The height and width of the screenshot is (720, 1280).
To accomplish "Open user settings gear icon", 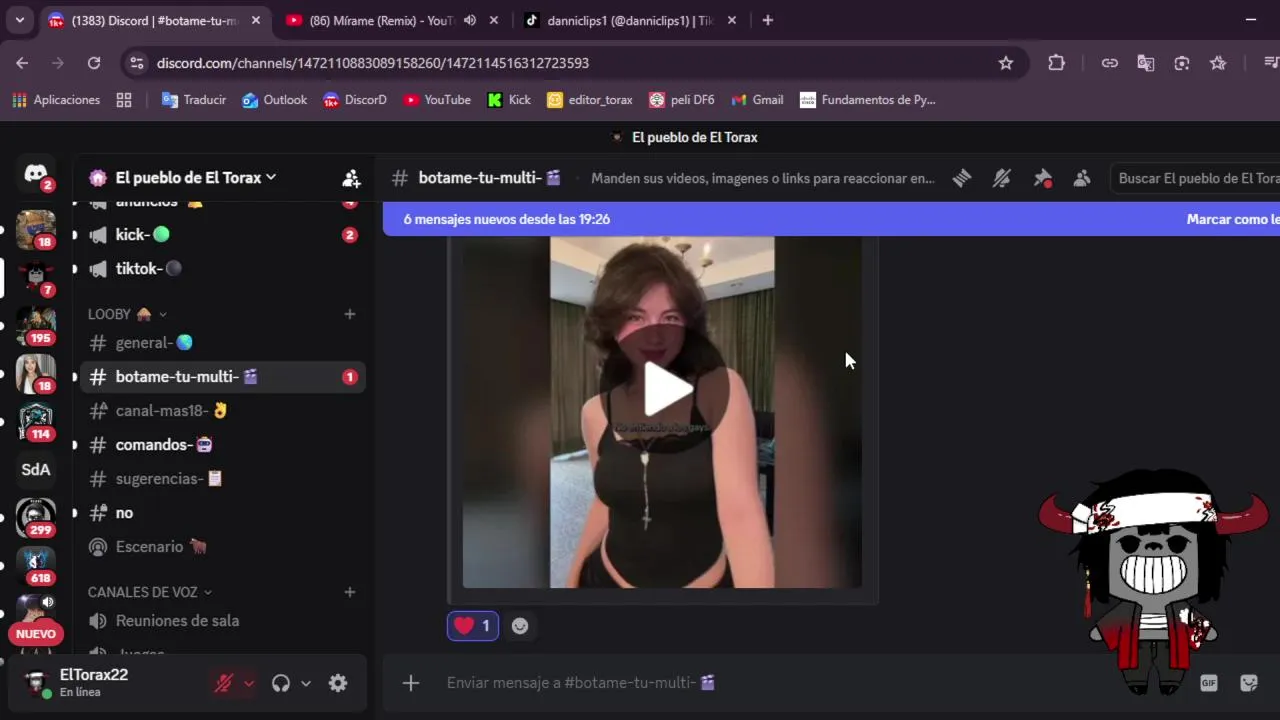I will tap(338, 683).
